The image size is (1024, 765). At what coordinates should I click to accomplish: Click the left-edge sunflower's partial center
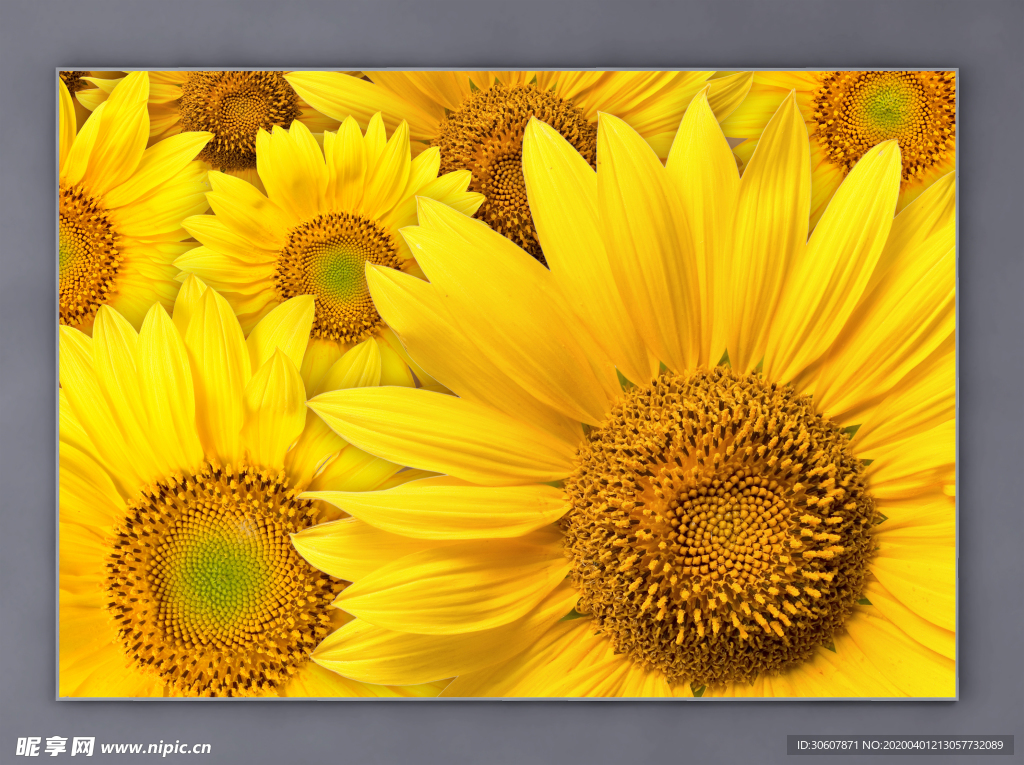82,256
